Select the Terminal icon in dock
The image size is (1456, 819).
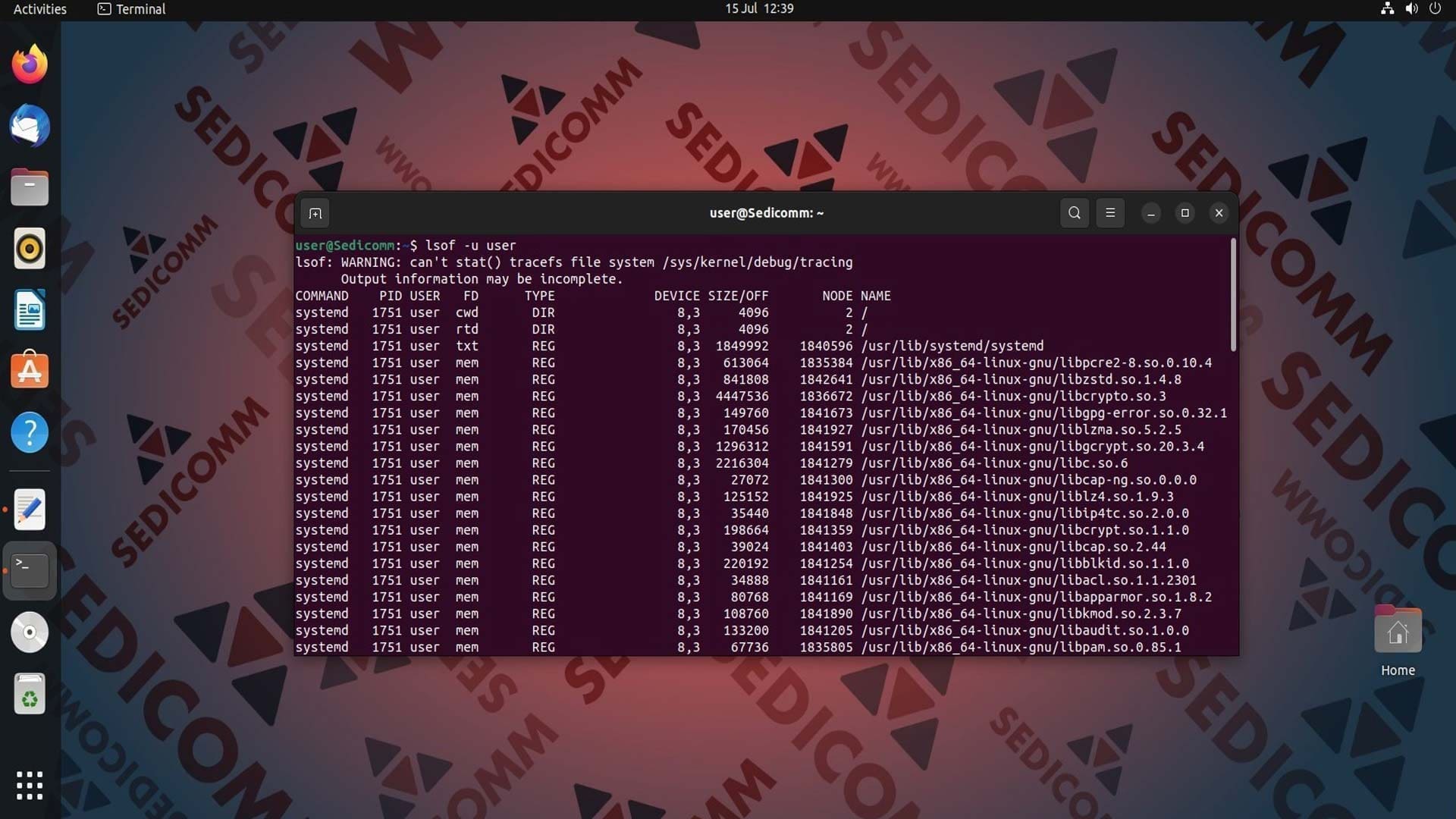(x=30, y=571)
